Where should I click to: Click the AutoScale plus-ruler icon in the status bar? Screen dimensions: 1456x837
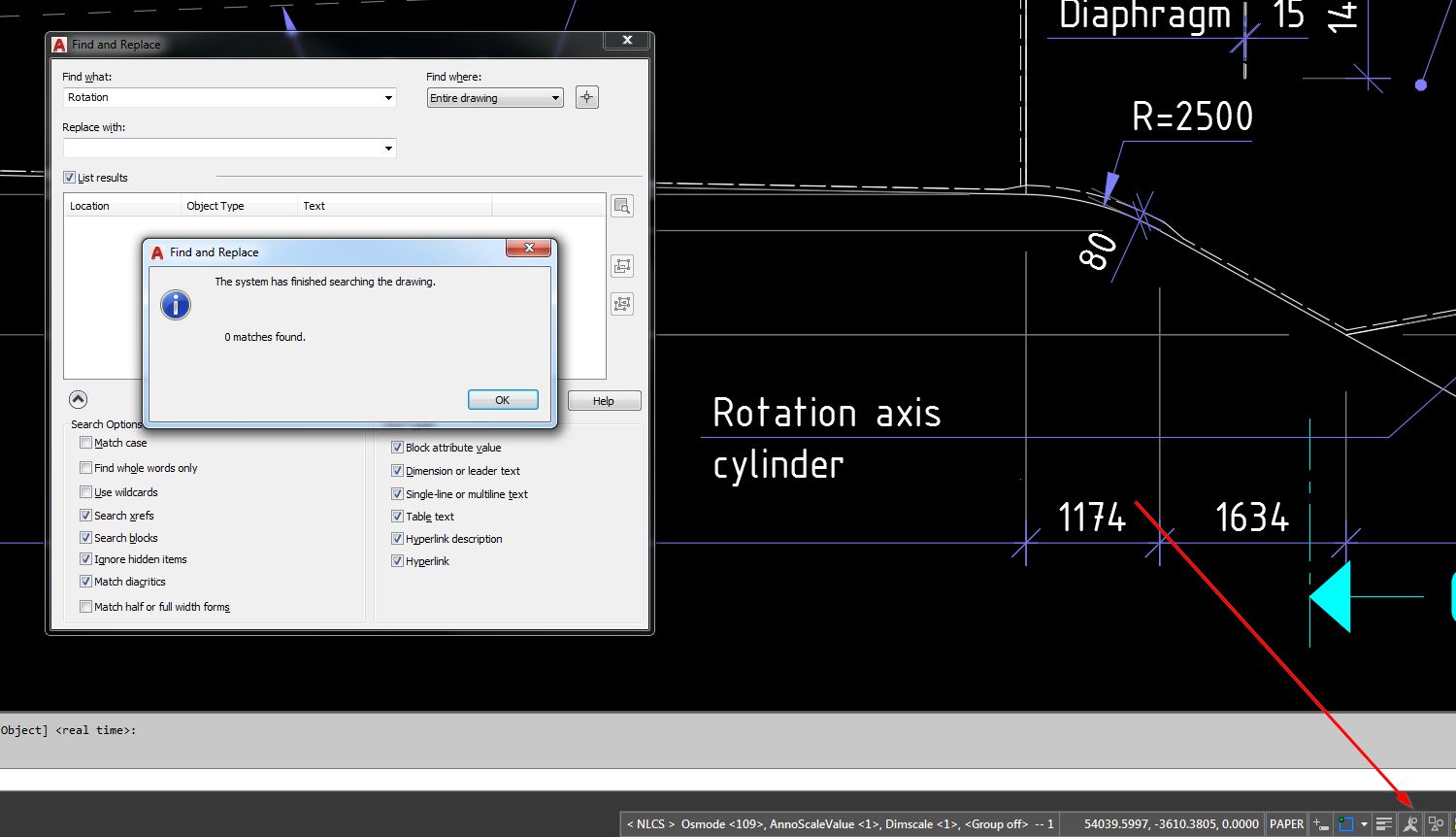click(x=1320, y=823)
